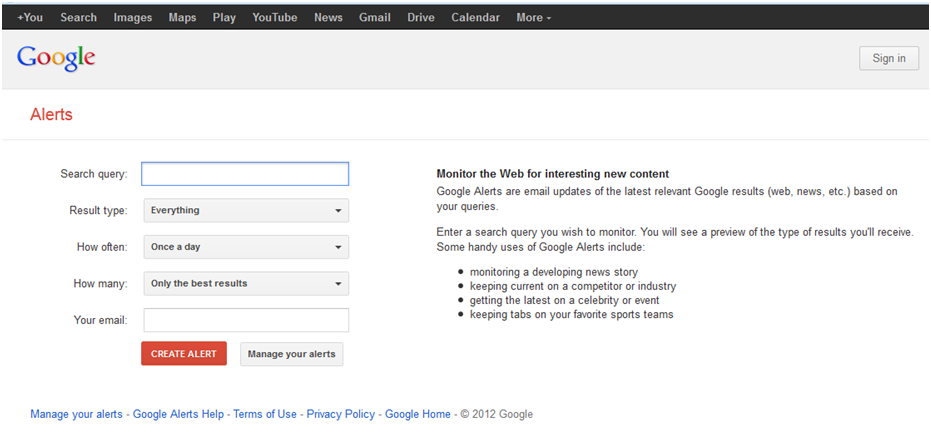Image resolution: width=931 pixels, height=446 pixels.
Task: Open the Result type dropdown showing Everything
Action: click(x=246, y=210)
